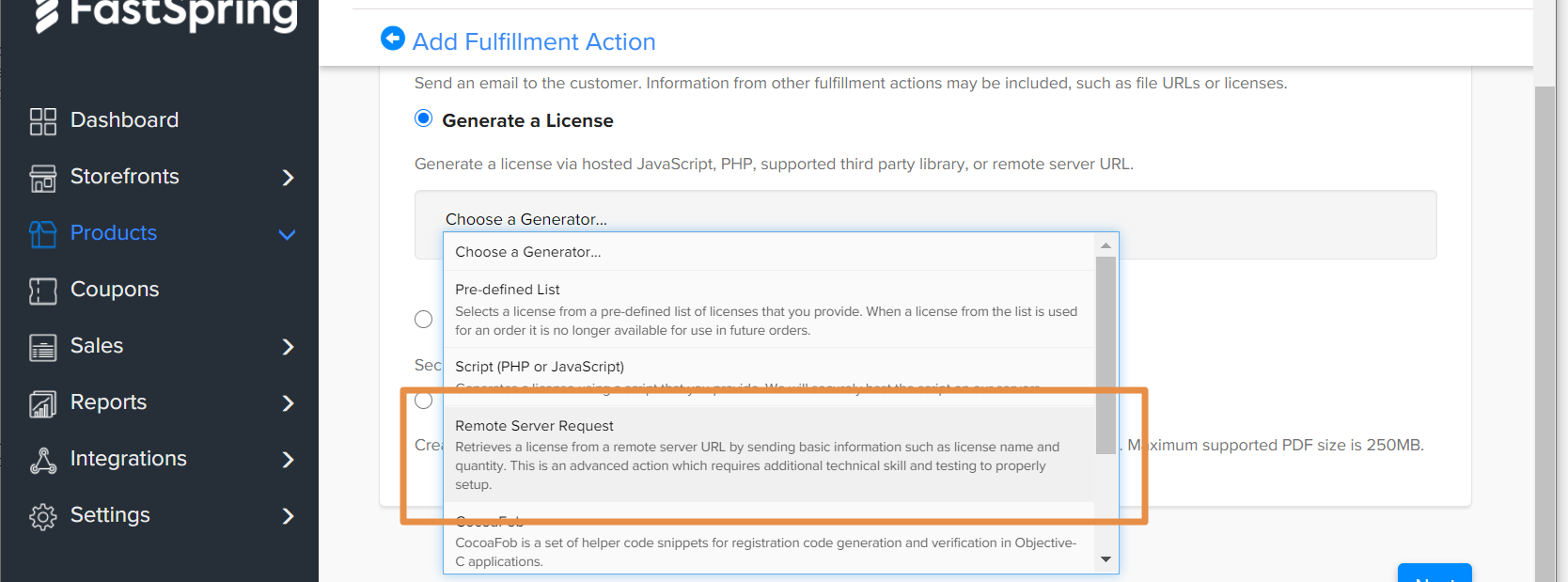Collapse the Products submenu chevron
The height and width of the screenshot is (582, 1568).
[287, 235]
